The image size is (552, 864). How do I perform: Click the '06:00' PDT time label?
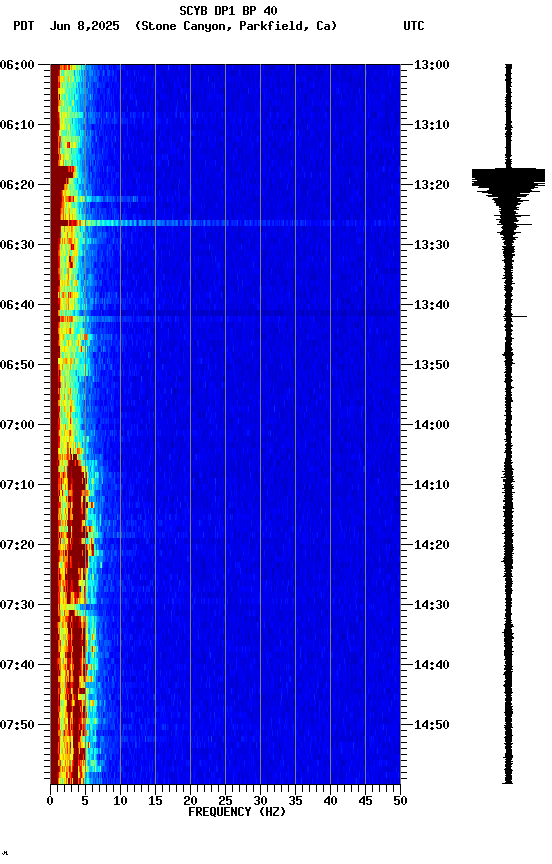point(17,65)
